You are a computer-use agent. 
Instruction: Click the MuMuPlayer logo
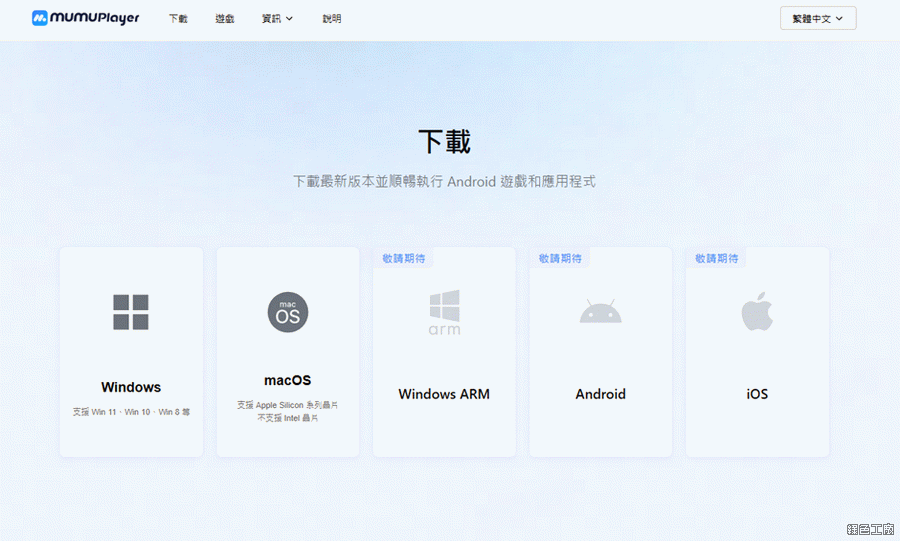click(x=86, y=18)
